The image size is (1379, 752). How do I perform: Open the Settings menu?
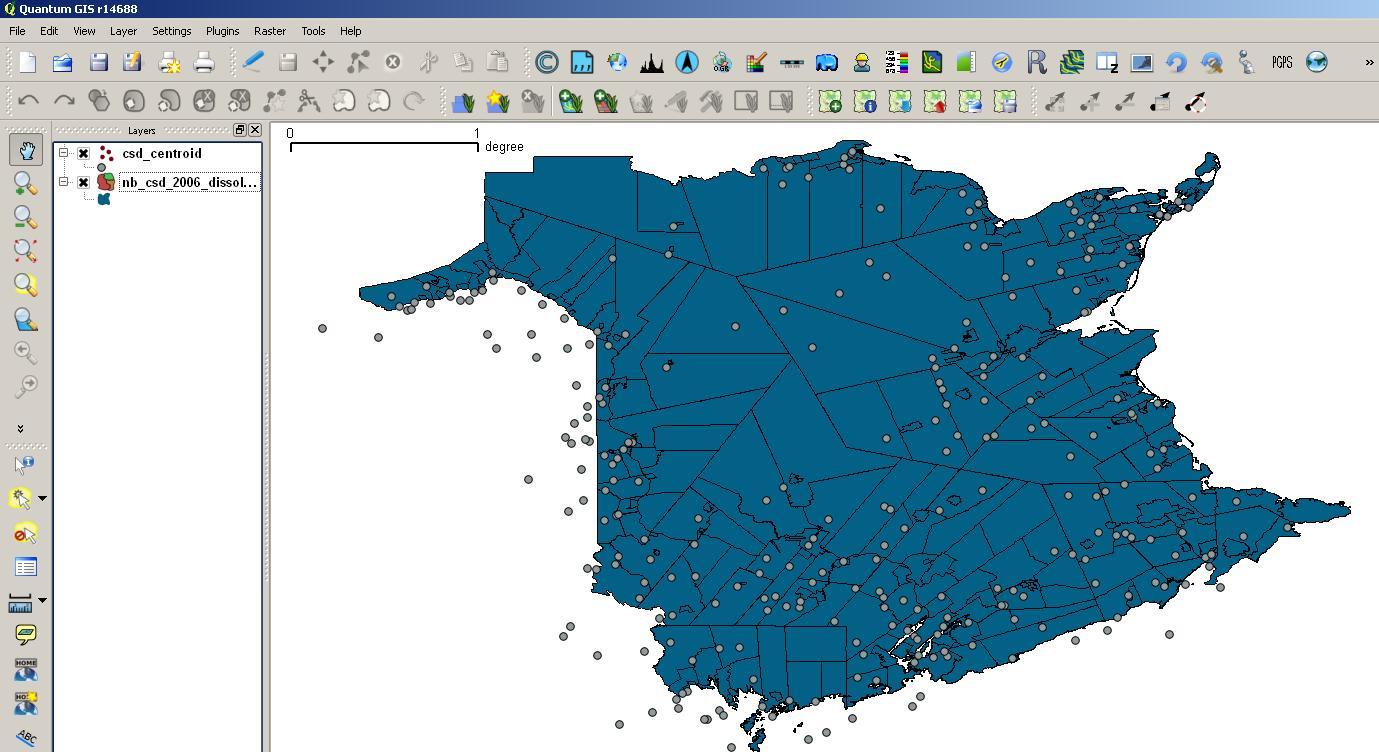171,31
